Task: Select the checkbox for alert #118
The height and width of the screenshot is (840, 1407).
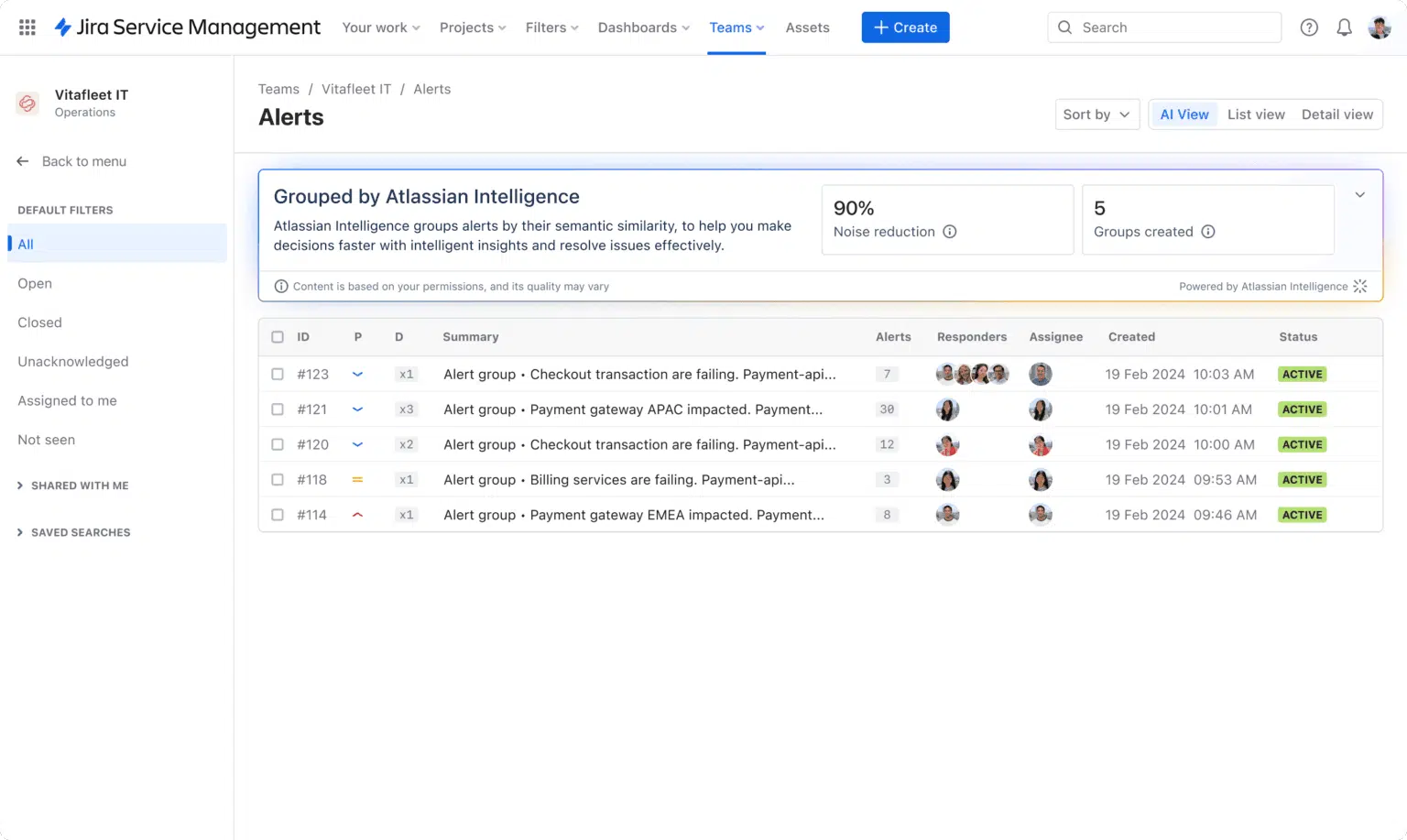Action: coord(278,480)
